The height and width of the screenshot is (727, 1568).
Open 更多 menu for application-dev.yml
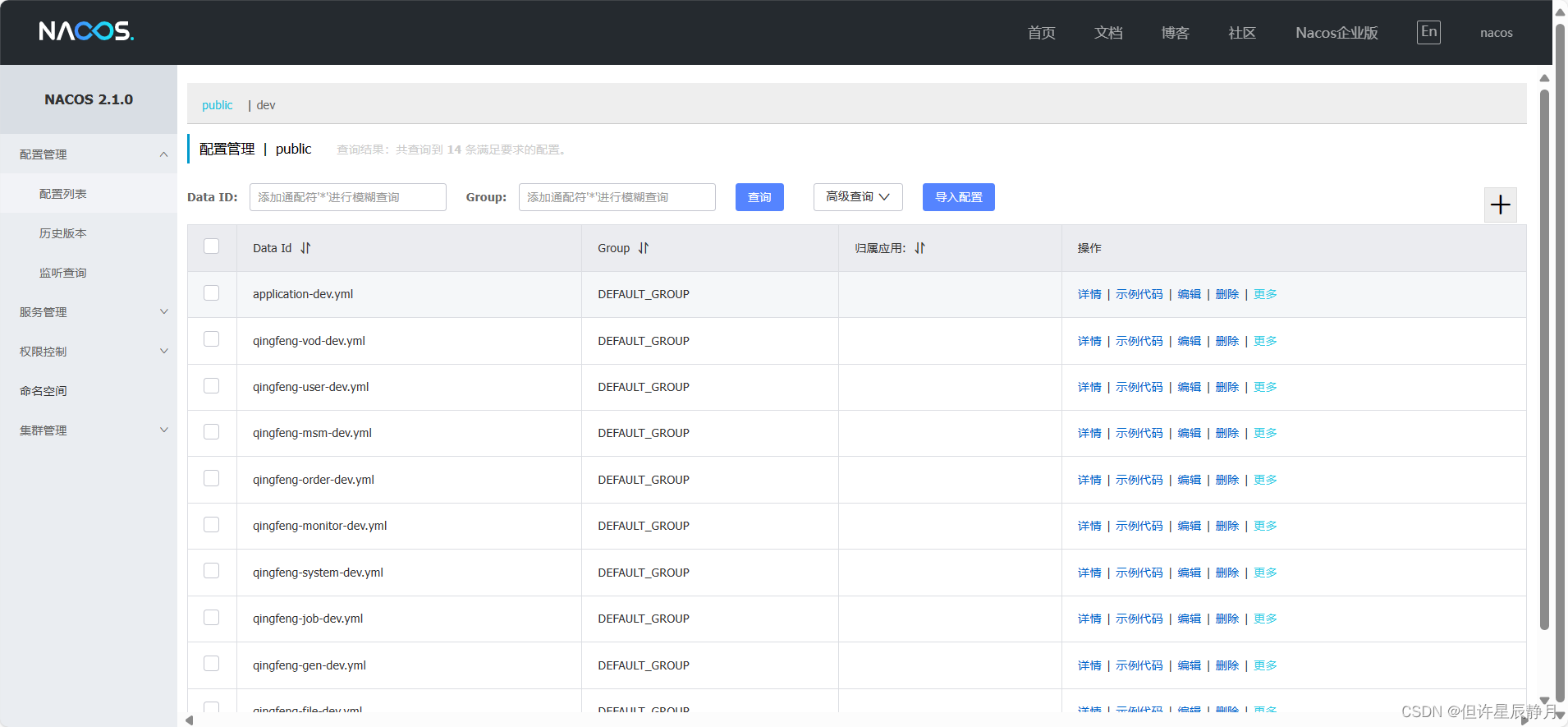point(1265,294)
